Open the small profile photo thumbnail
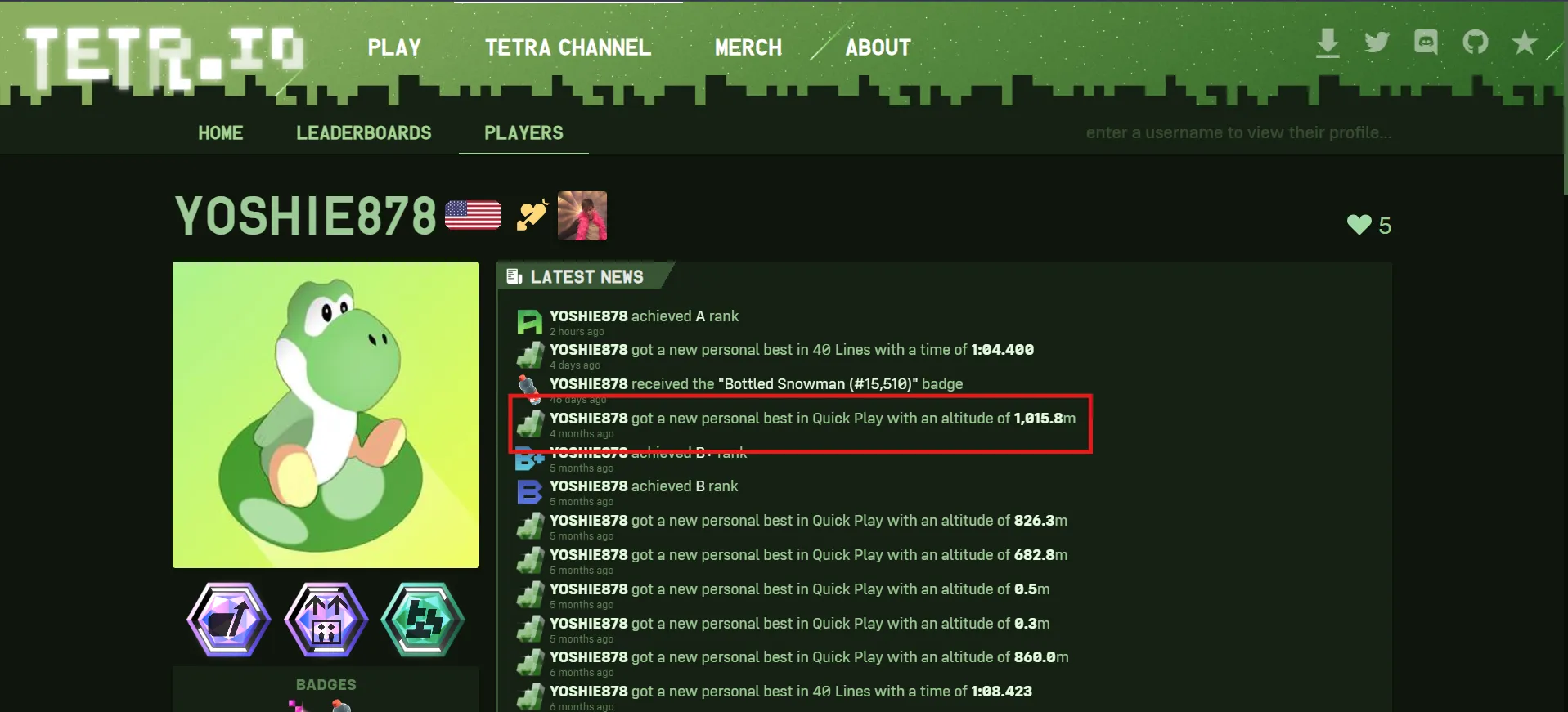The height and width of the screenshot is (712, 1568). pos(582,216)
